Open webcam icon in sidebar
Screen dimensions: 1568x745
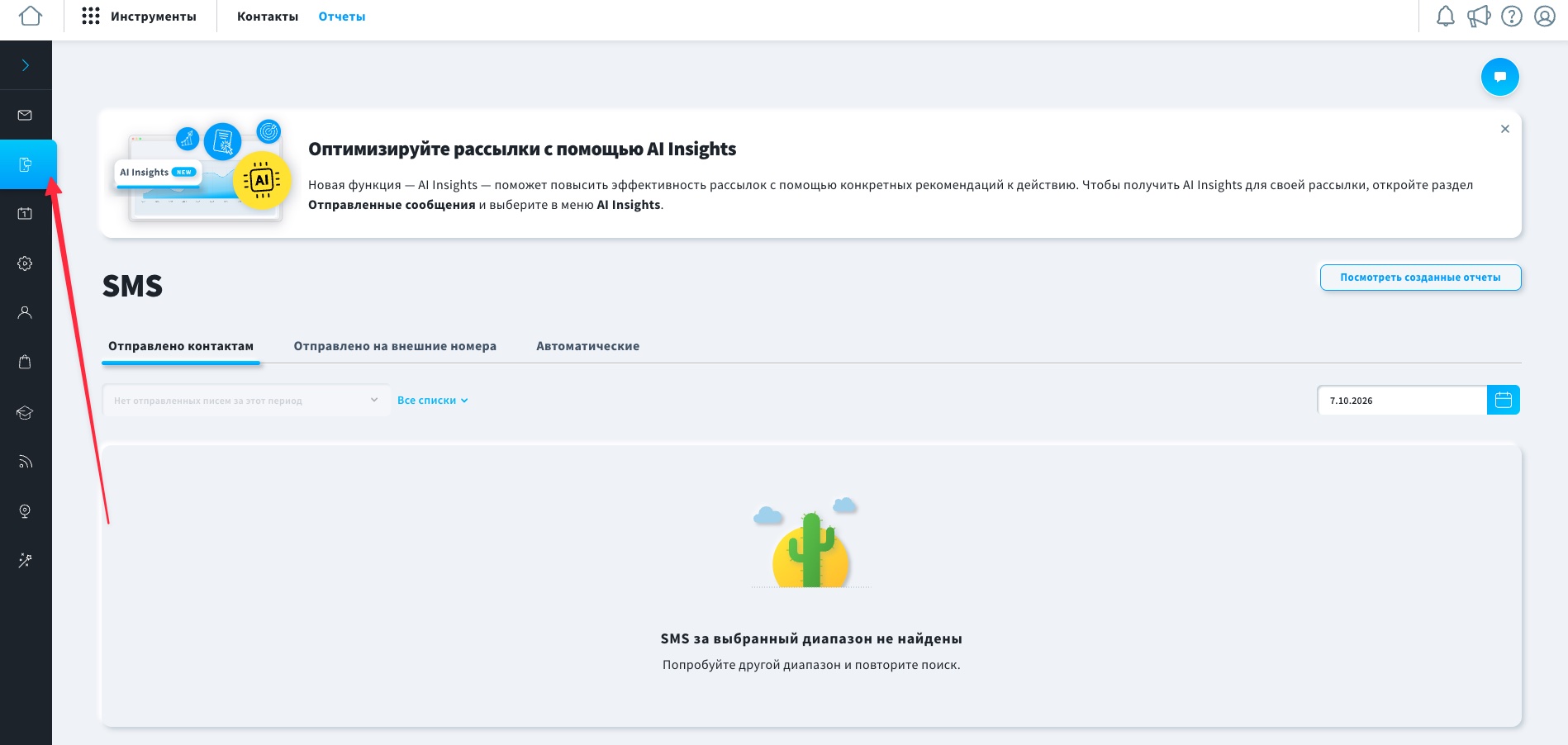coord(26,511)
